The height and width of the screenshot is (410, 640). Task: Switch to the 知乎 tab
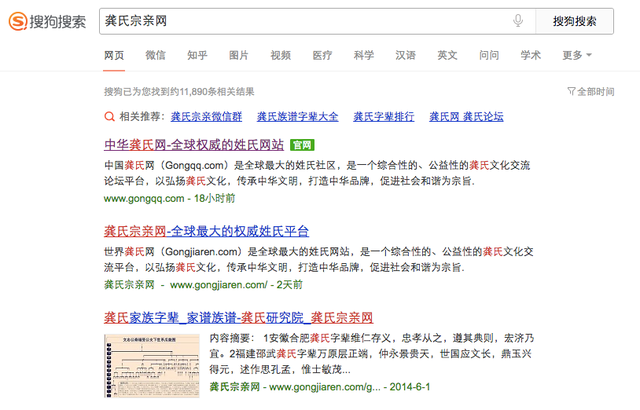point(197,55)
